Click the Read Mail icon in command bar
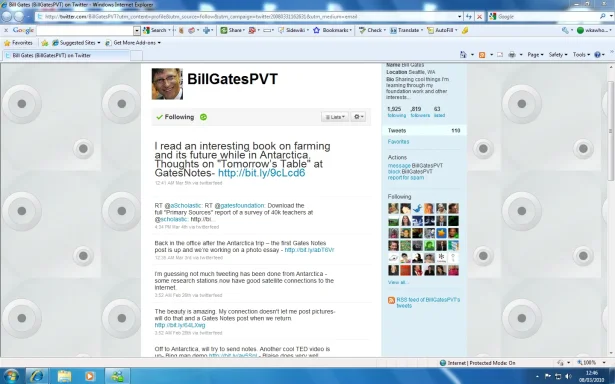This screenshot has height=384, width=615. point(500,55)
